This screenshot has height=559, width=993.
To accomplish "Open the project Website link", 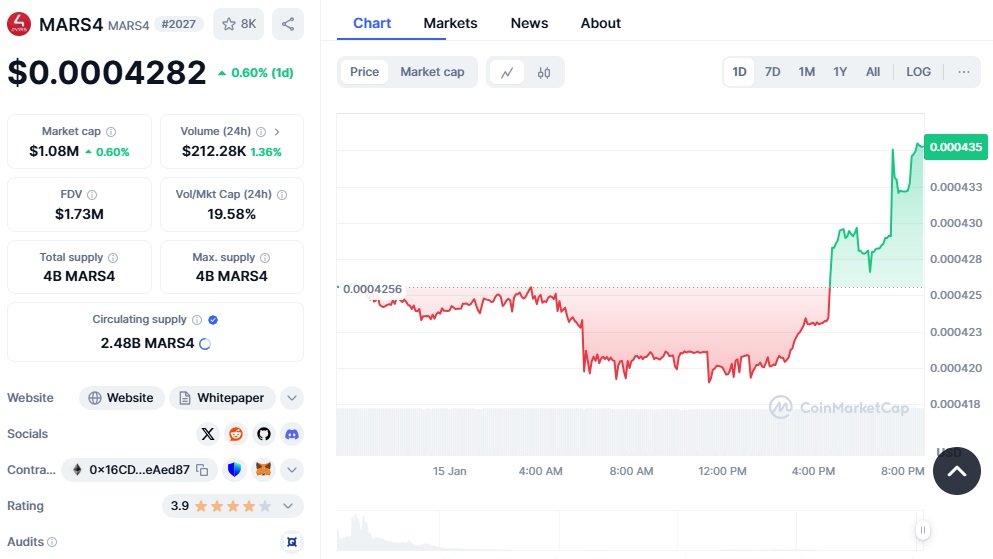I will [x=122, y=398].
